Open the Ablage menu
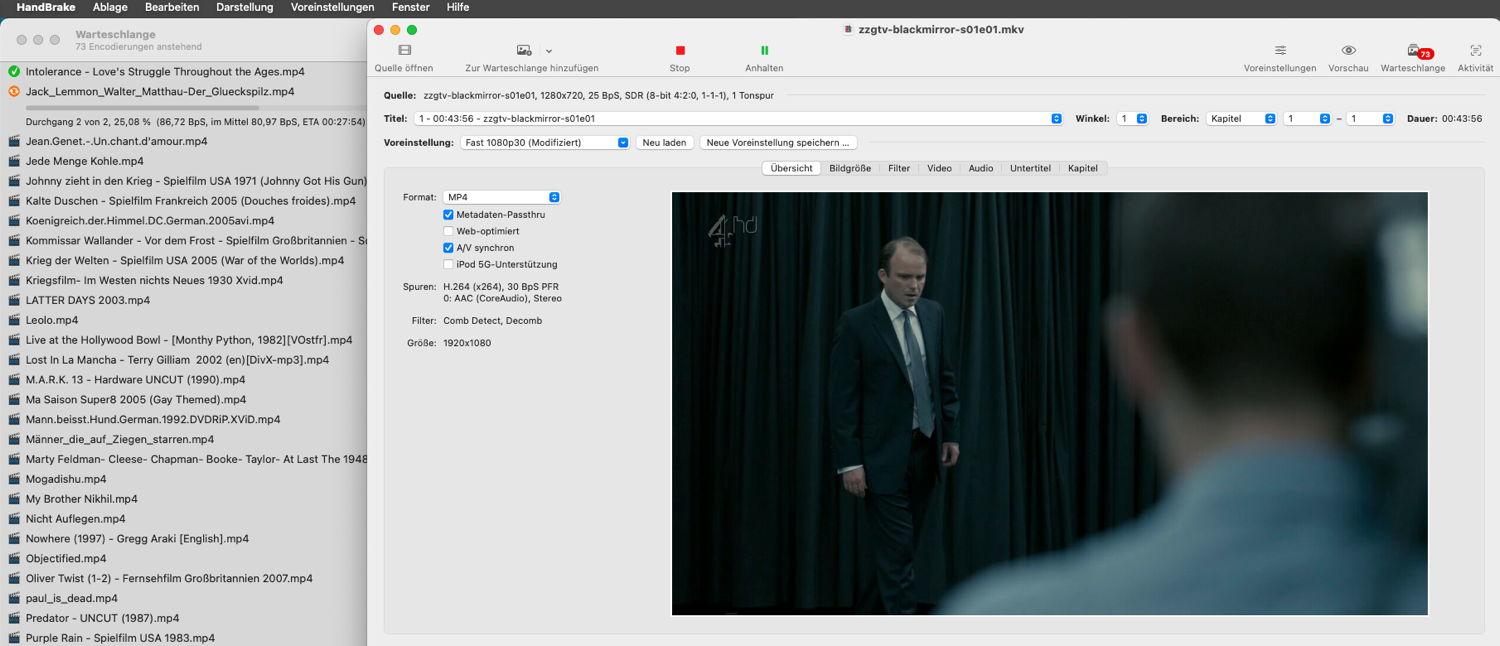Viewport: 1500px width, 646px height. point(110,7)
